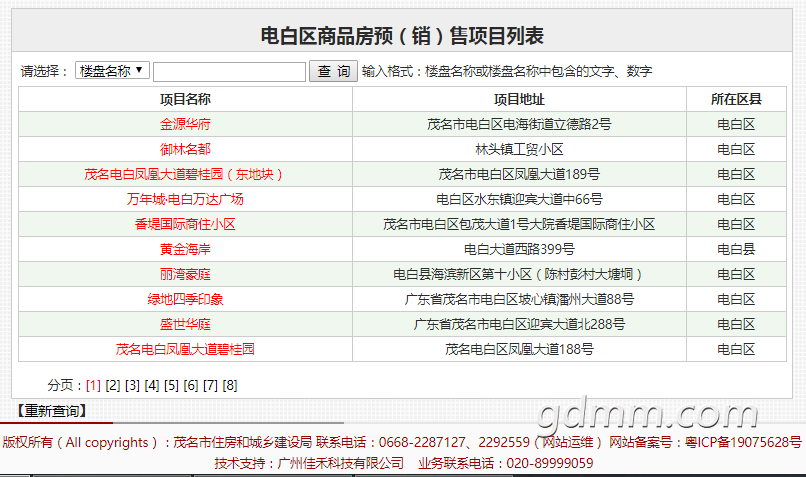Open the 盛世华庭 project link
The image size is (806, 477).
(185, 325)
